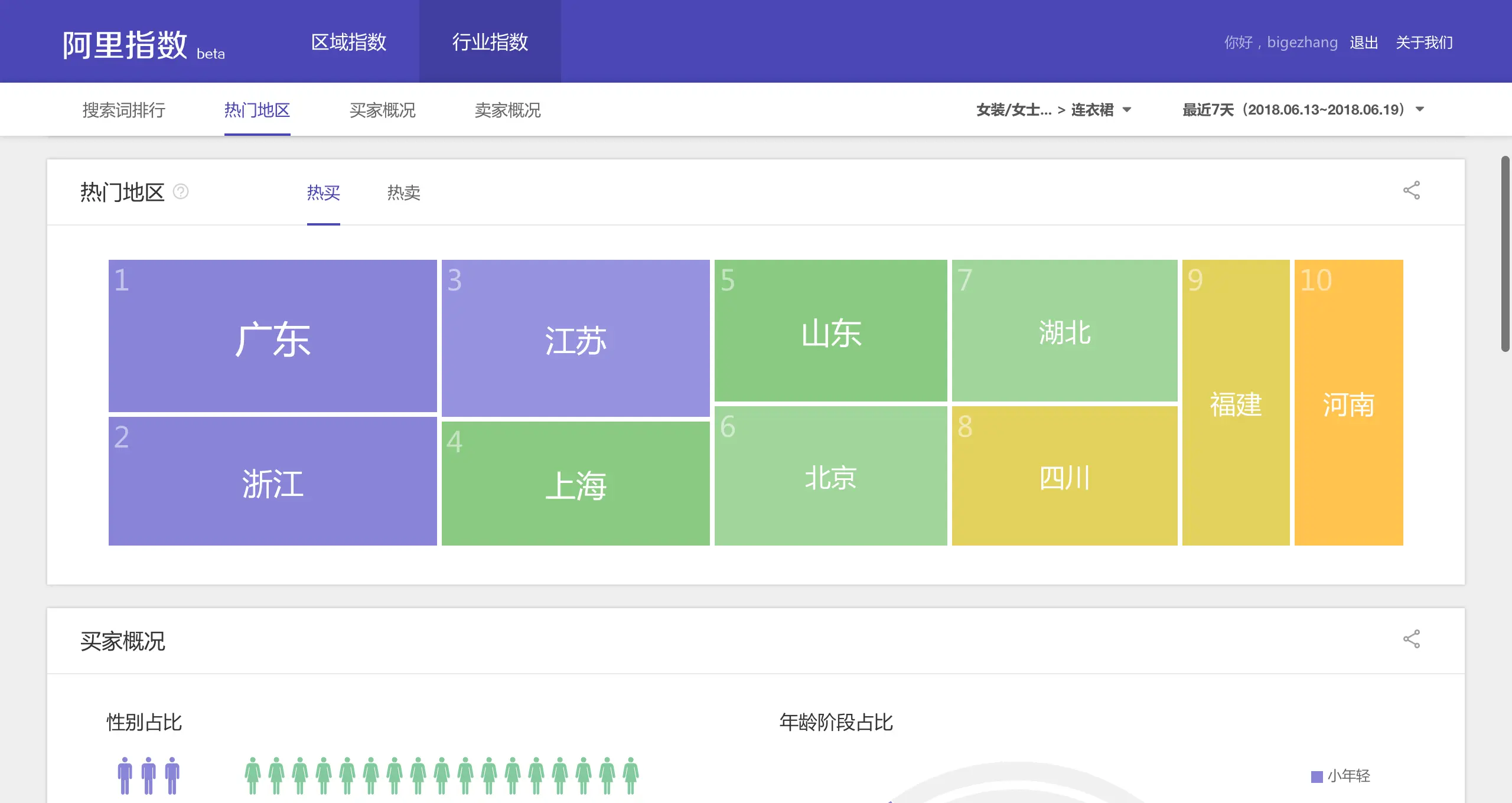Click the 广东 treemap block

tap(272, 336)
